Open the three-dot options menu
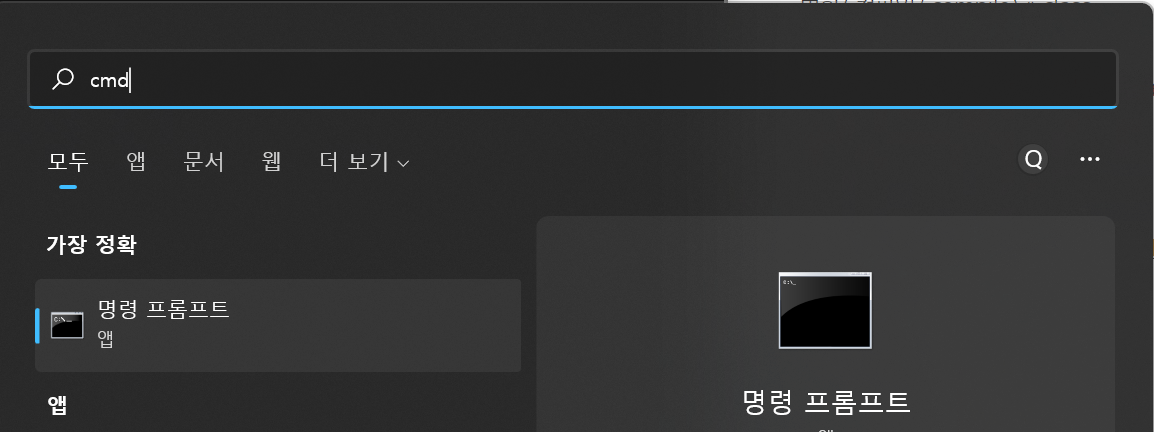Screen dimensions: 1154x432 click(1089, 160)
